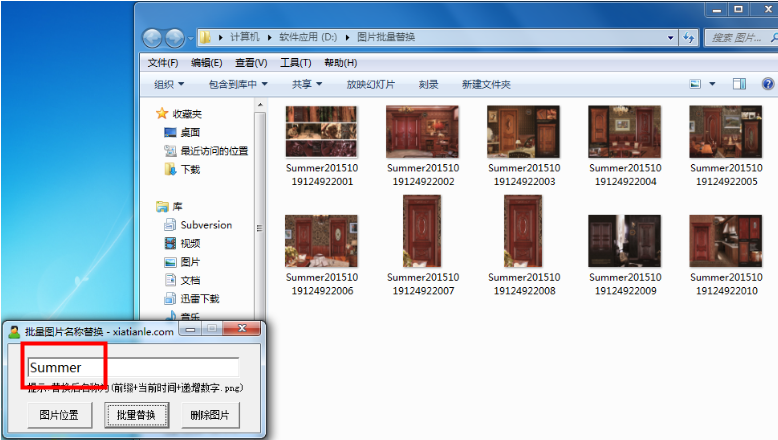Click the 删除图片 button
Image resolution: width=778 pixels, height=440 pixels.
[x=210, y=415]
